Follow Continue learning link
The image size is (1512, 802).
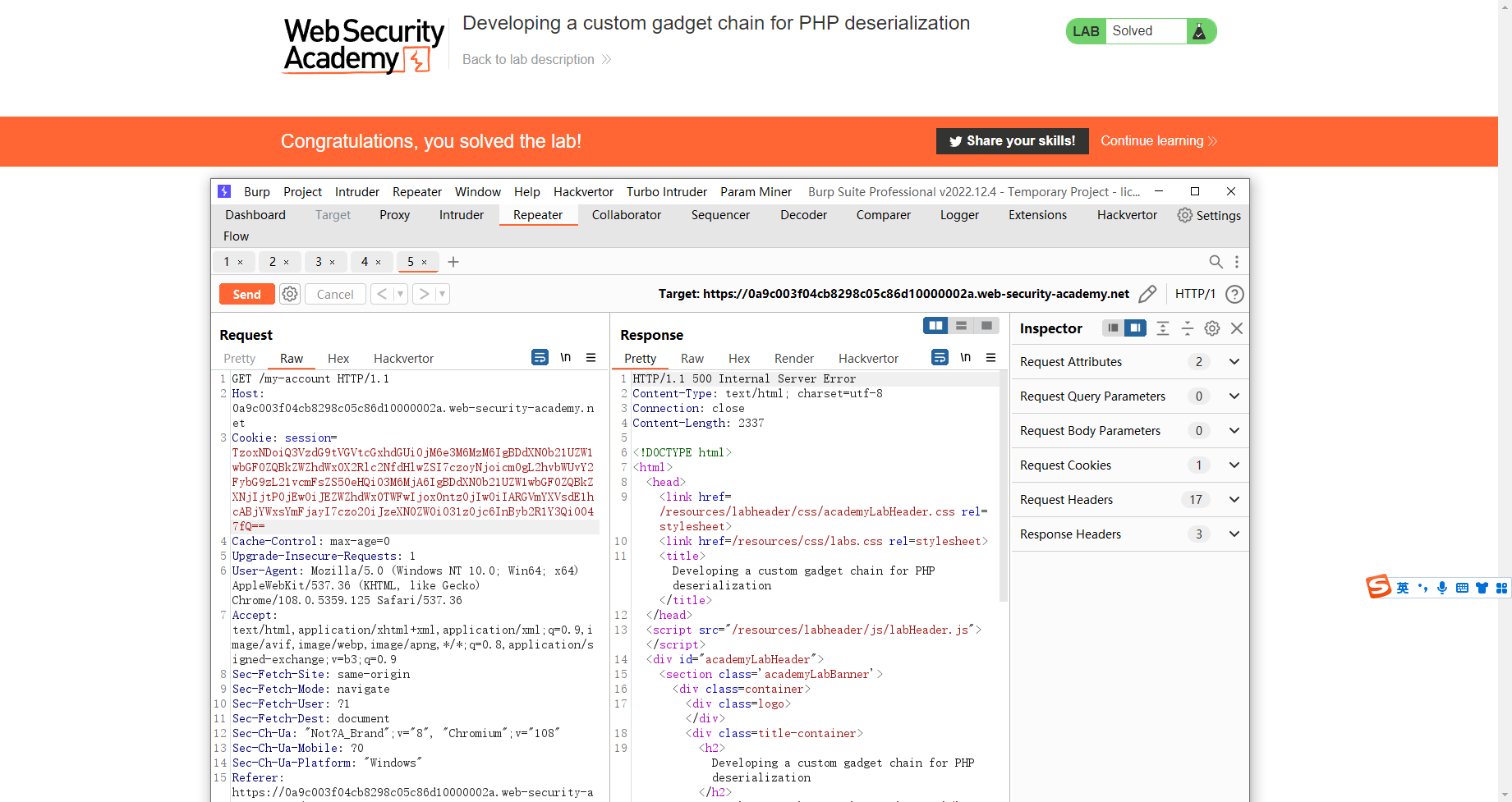tap(1159, 141)
